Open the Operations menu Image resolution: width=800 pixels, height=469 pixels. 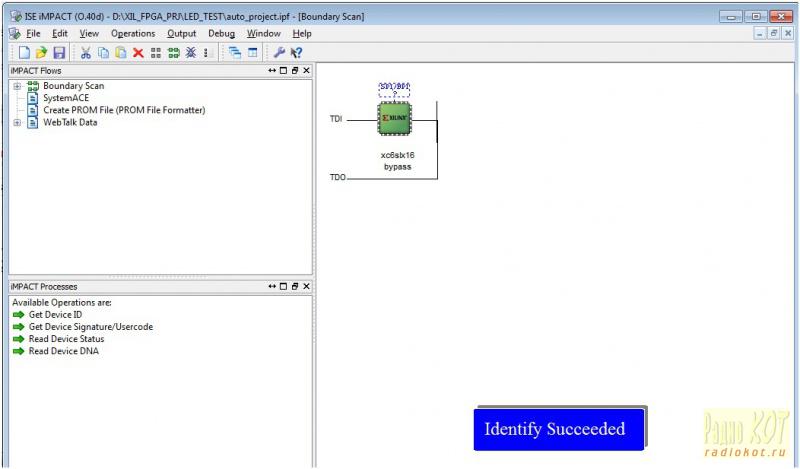point(133,33)
